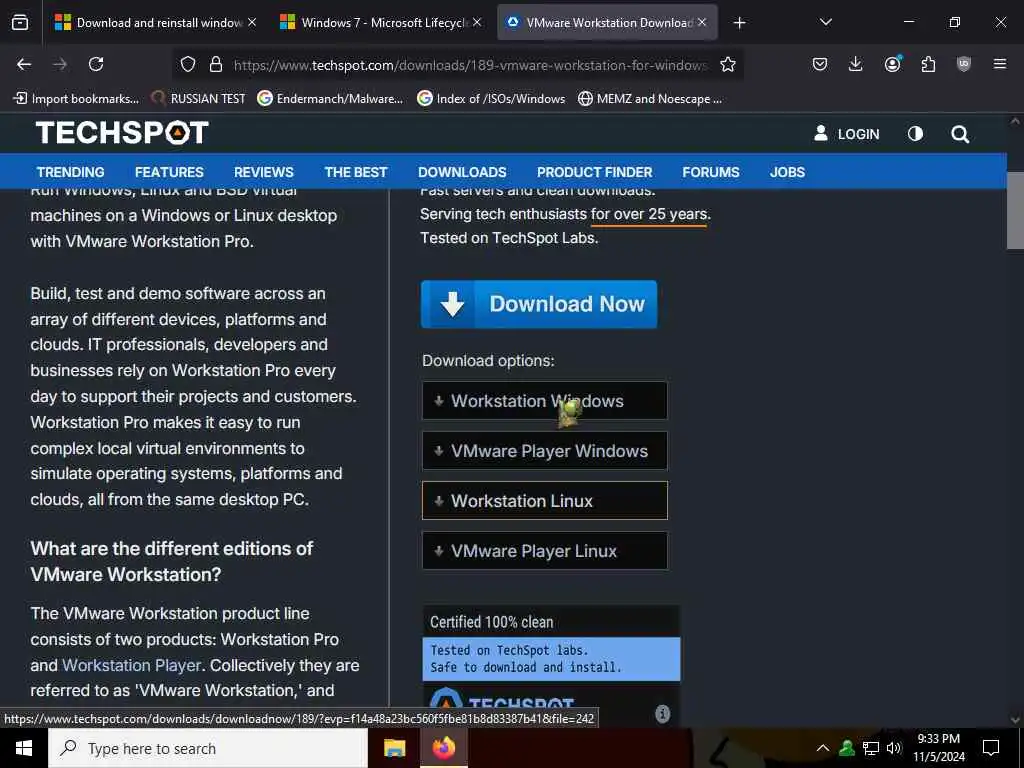Open the volume speaker tray icon
The image size is (1024, 768).
tap(893, 748)
